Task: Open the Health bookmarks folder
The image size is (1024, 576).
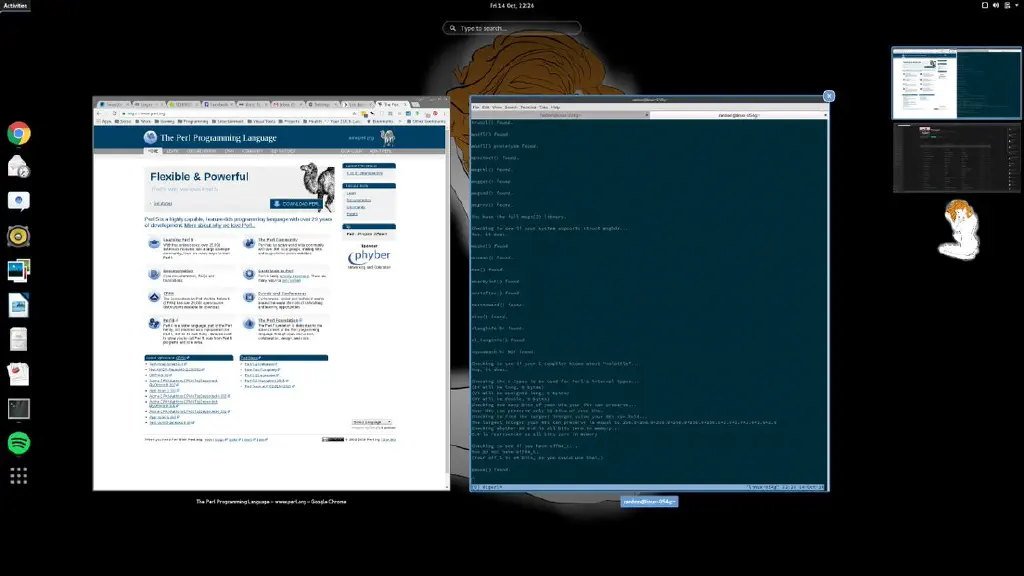Action: [313, 121]
